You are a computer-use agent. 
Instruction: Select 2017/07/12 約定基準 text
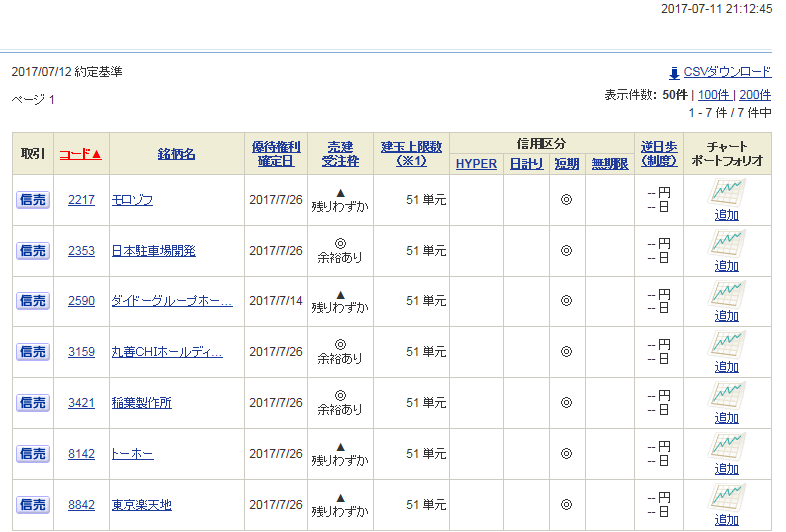point(67,72)
